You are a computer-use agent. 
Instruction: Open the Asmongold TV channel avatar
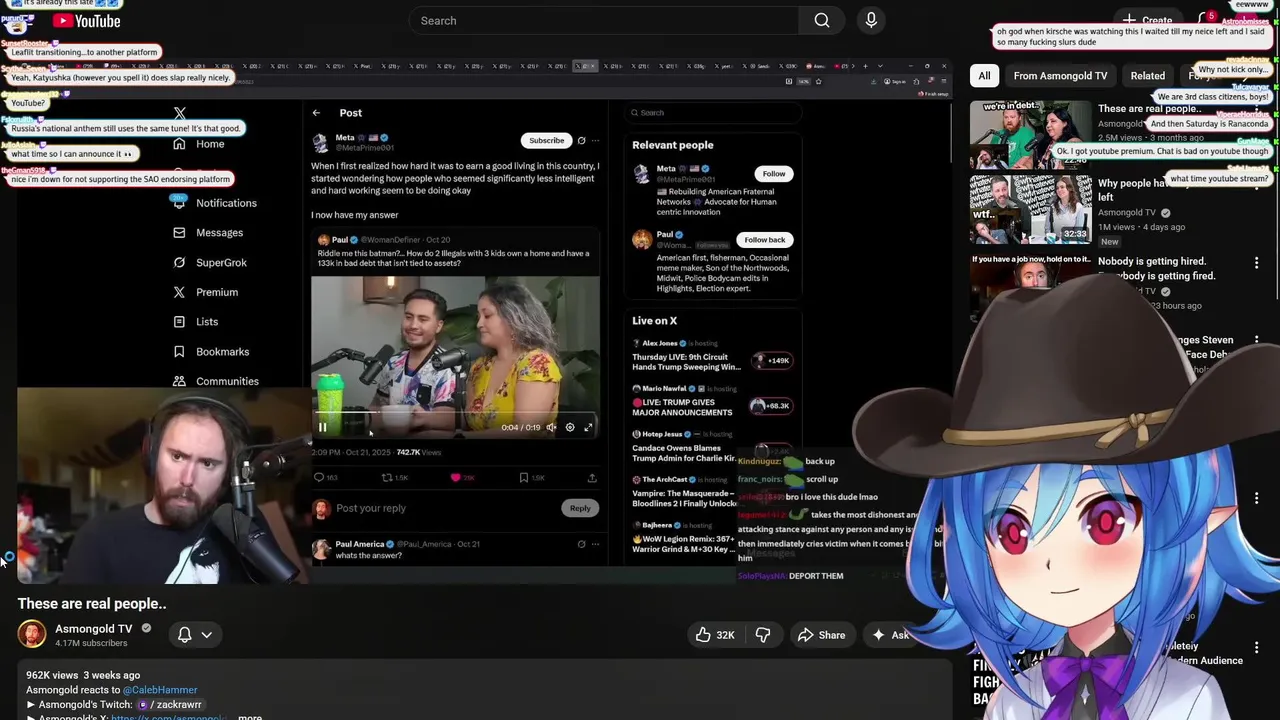coord(32,635)
